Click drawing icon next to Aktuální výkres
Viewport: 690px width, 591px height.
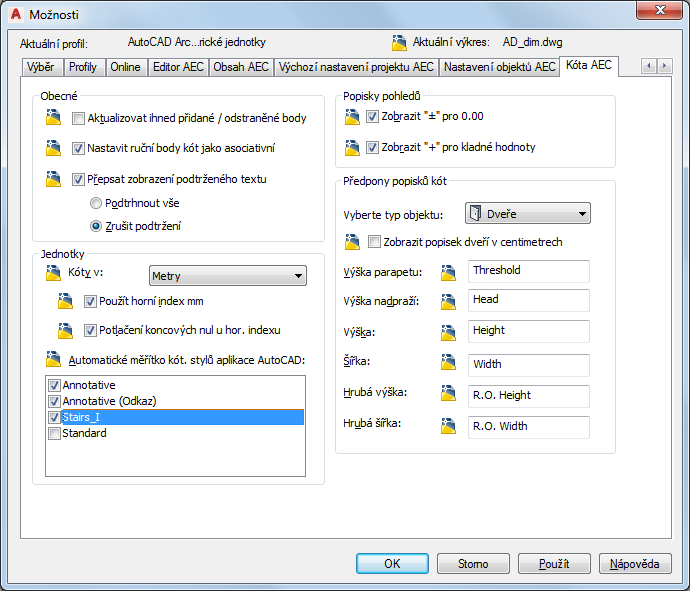pos(399,43)
